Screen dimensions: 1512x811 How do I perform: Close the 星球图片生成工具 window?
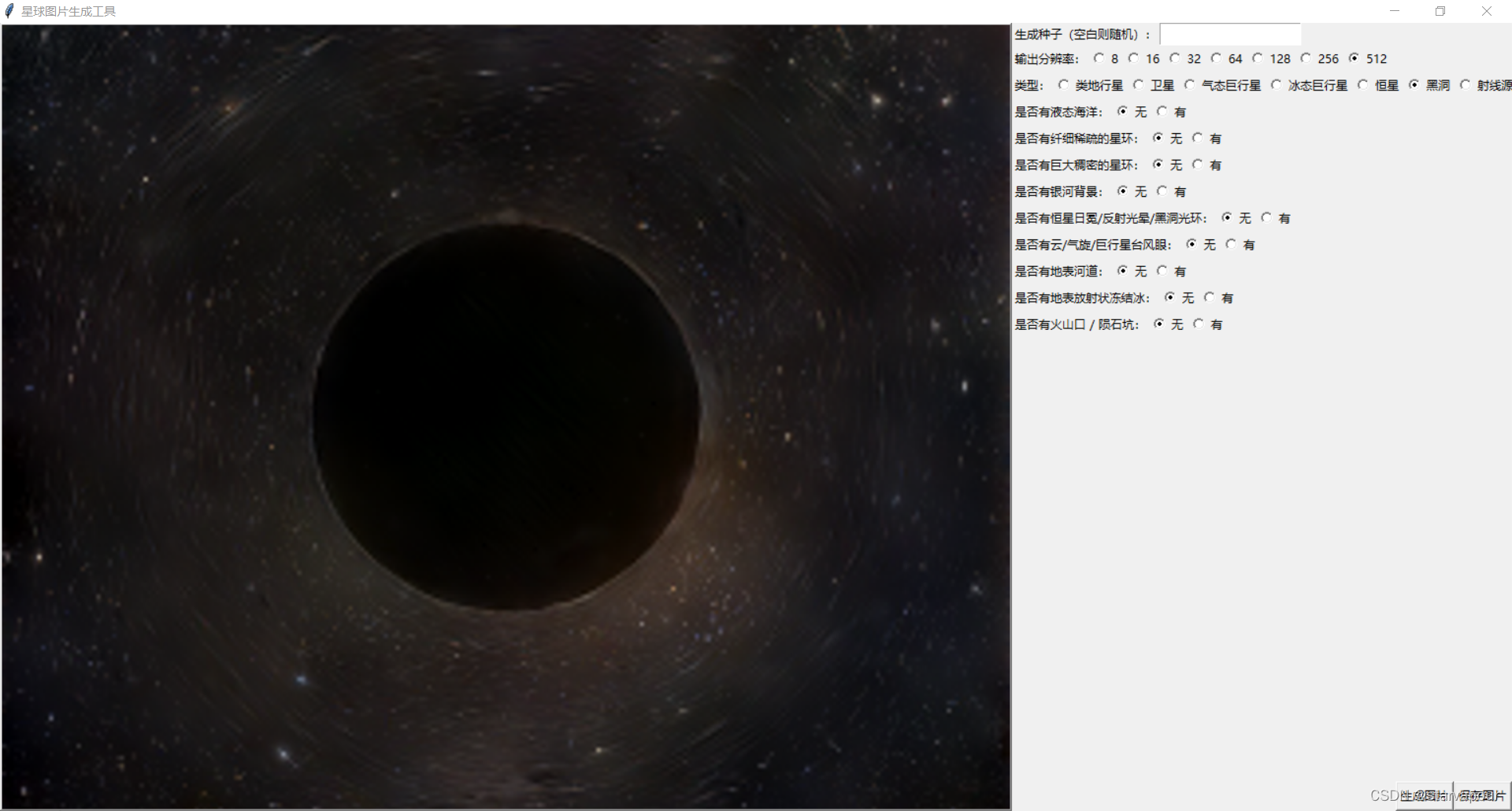[1487, 11]
